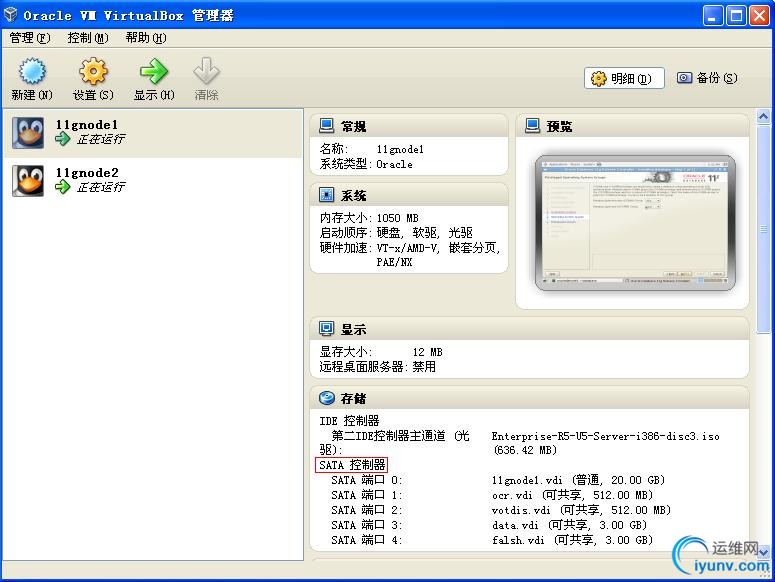Minimize the VirtualBox manager window
This screenshot has height=582, width=775.
713,16
